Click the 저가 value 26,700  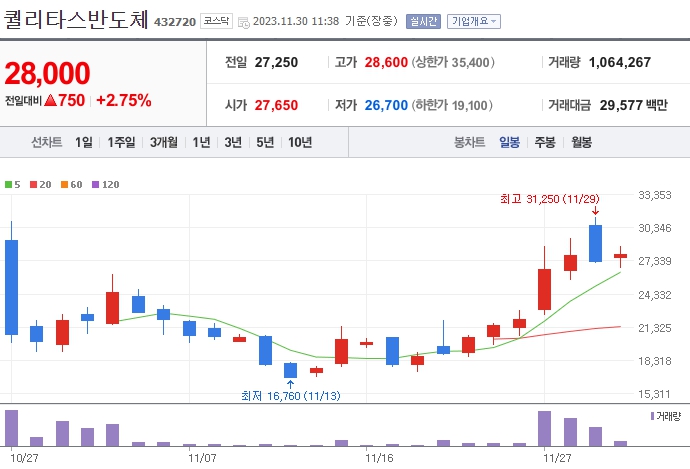pyautogui.click(x=386, y=105)
